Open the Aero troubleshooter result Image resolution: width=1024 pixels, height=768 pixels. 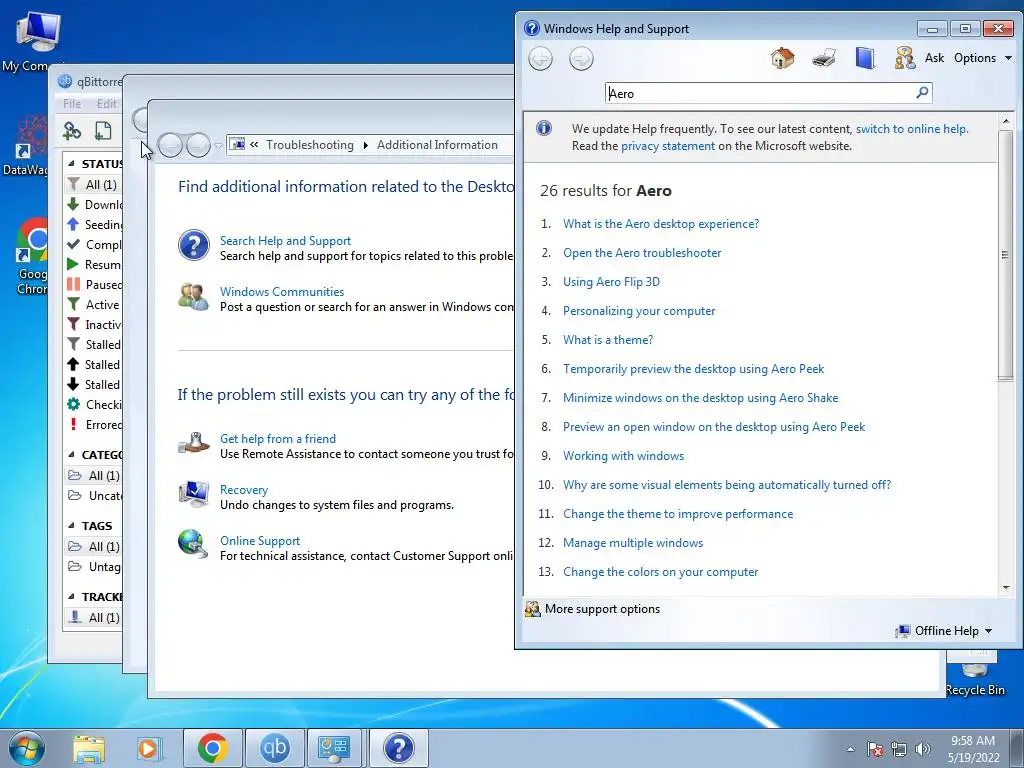(x=642, y=253)
